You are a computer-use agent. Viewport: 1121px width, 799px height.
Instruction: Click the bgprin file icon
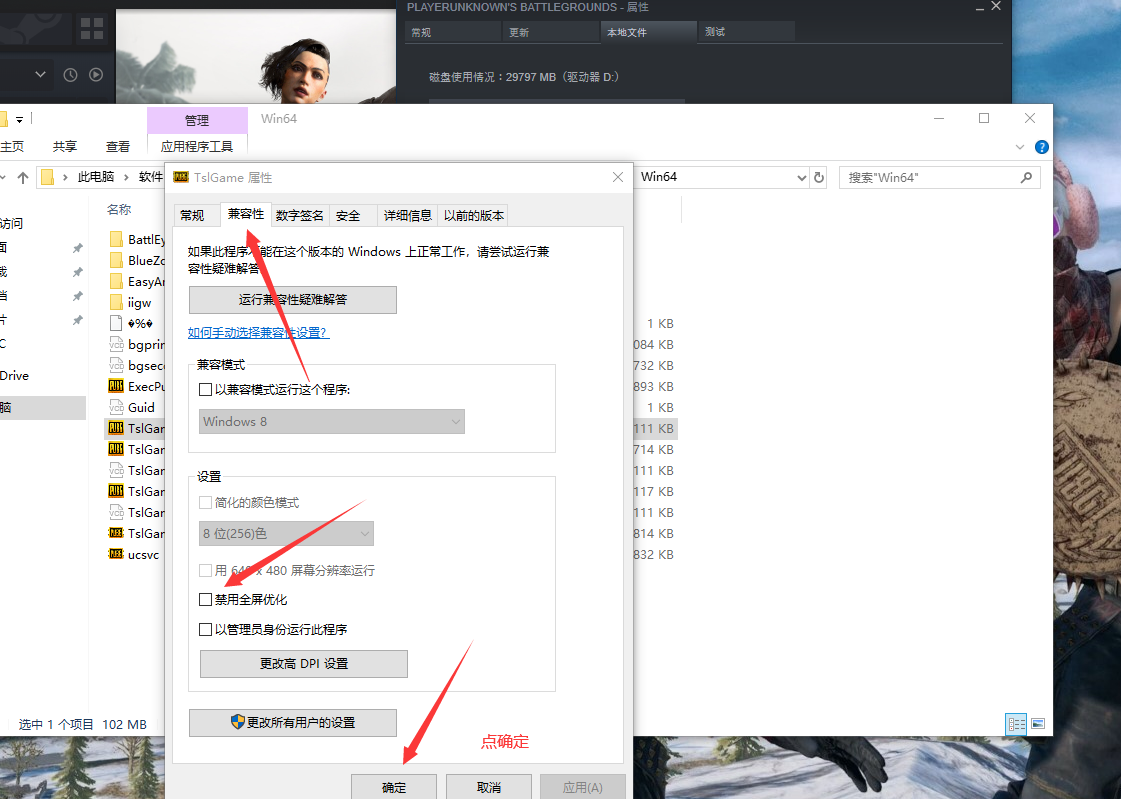click(116, 344)
